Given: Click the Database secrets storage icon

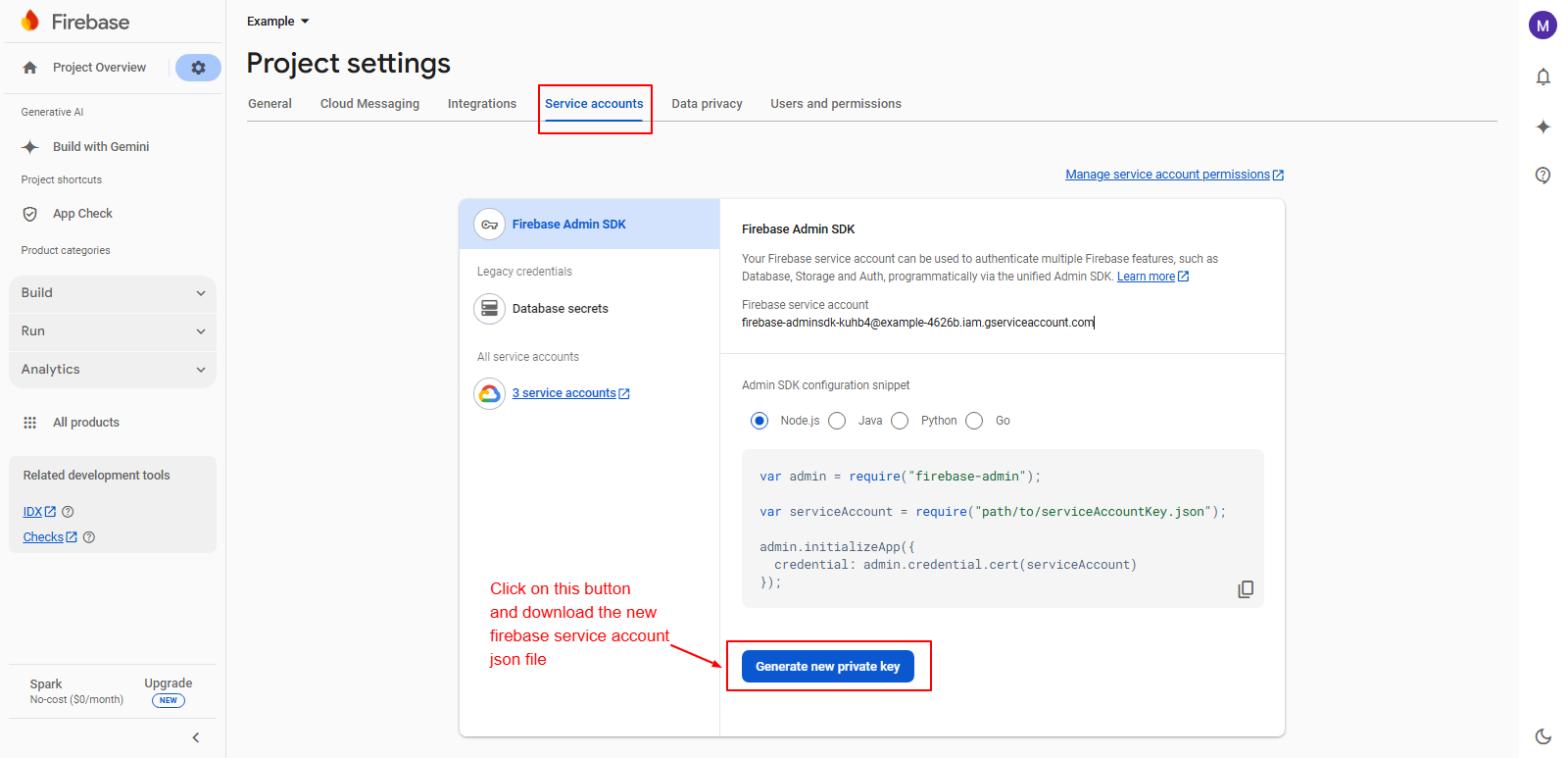Looking at the screenshot, I should click(x=490, y=309).
